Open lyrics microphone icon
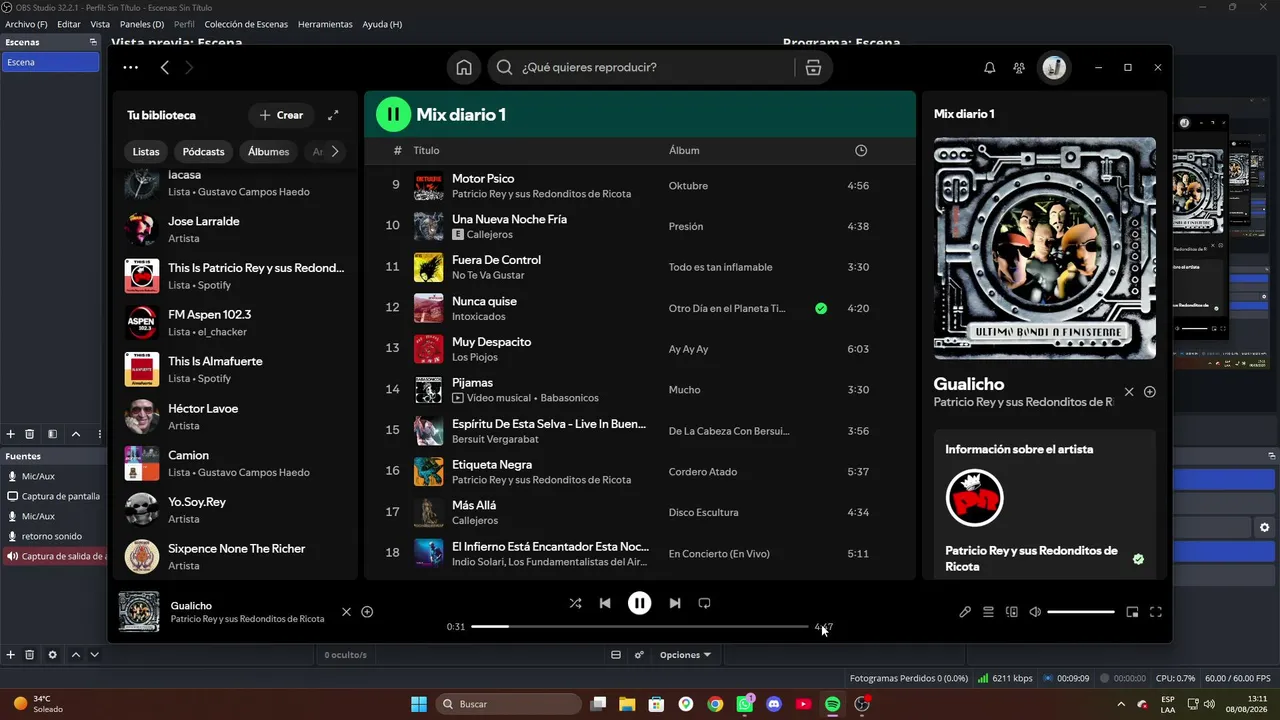 click(965, 612)
